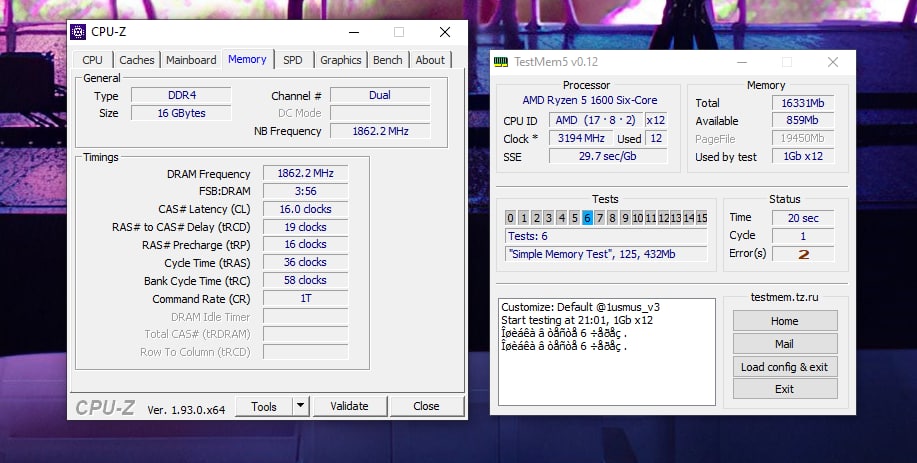Click the tRC 58 clocks value
This screenshot has height=463, width=917.
305,281
